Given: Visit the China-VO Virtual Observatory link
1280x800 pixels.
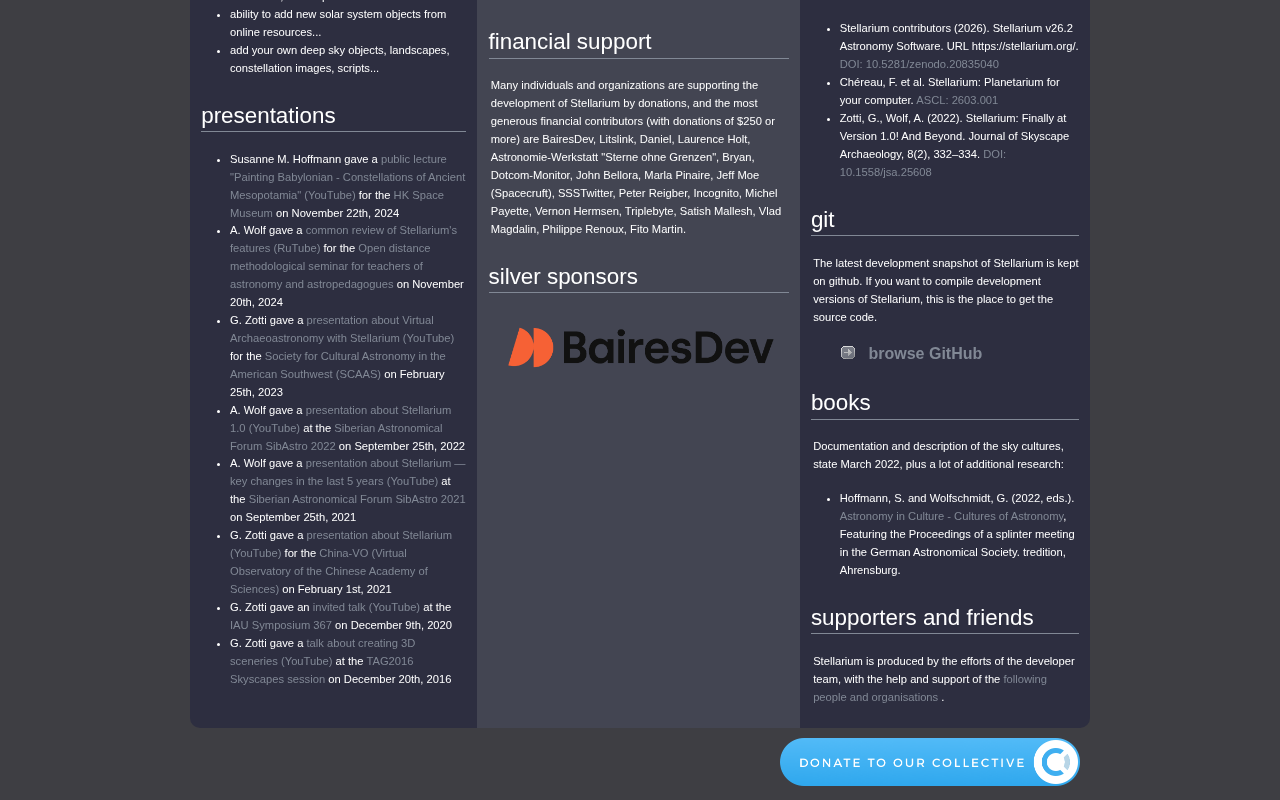Looking at the screenshot, I should click(329, 571).
